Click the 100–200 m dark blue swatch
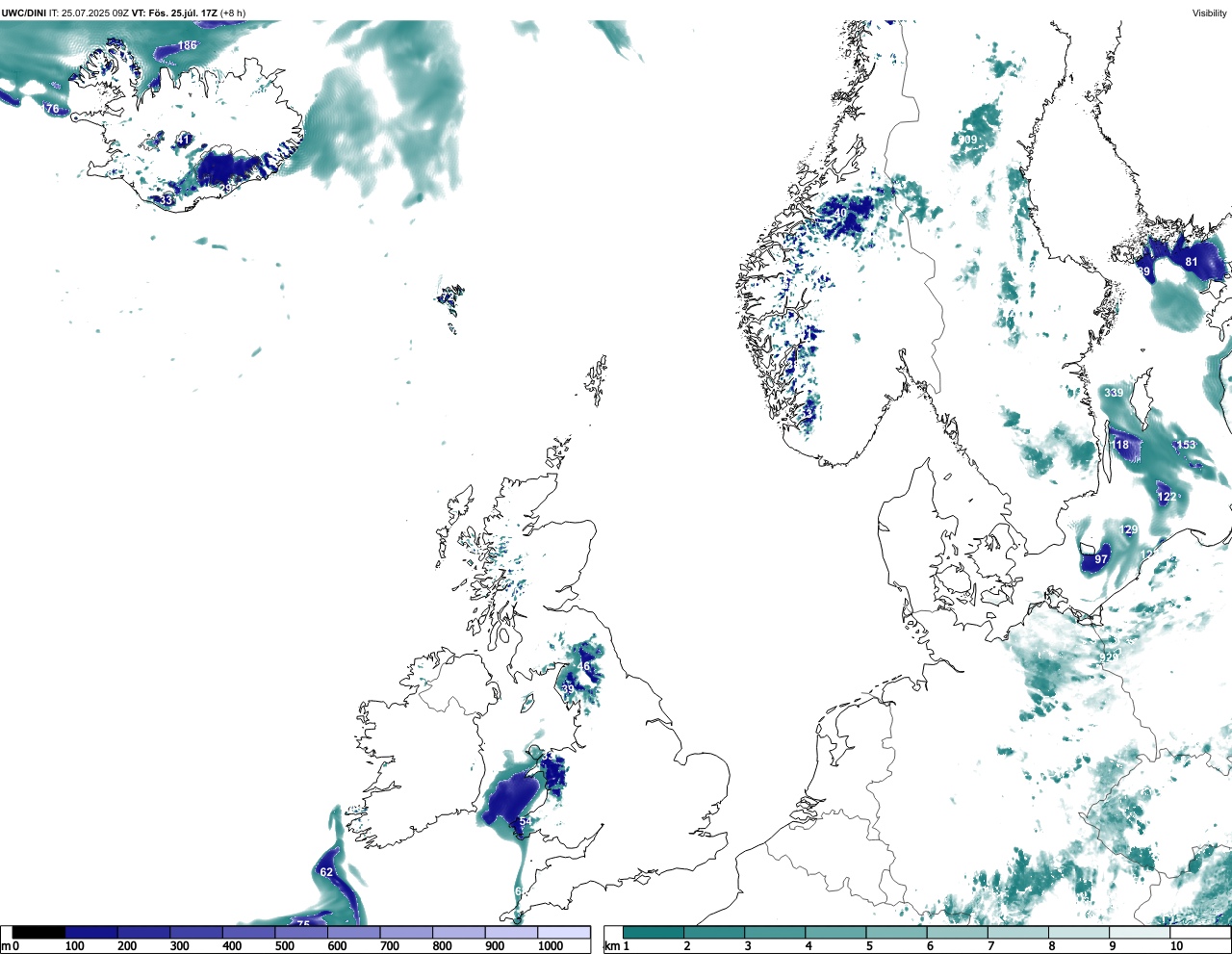Image resolution: width=1232 pixels, height=954 pixels. (91, 932)
